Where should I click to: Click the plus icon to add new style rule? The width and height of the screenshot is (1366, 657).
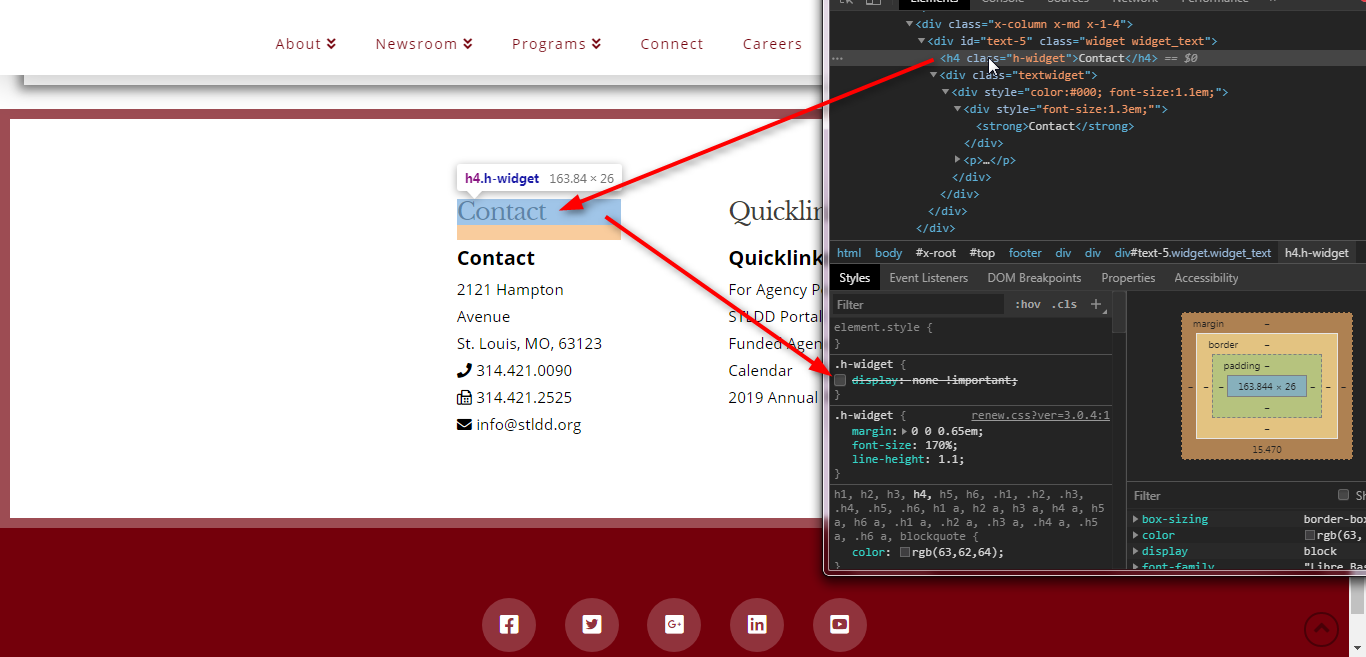(1096, 304)
